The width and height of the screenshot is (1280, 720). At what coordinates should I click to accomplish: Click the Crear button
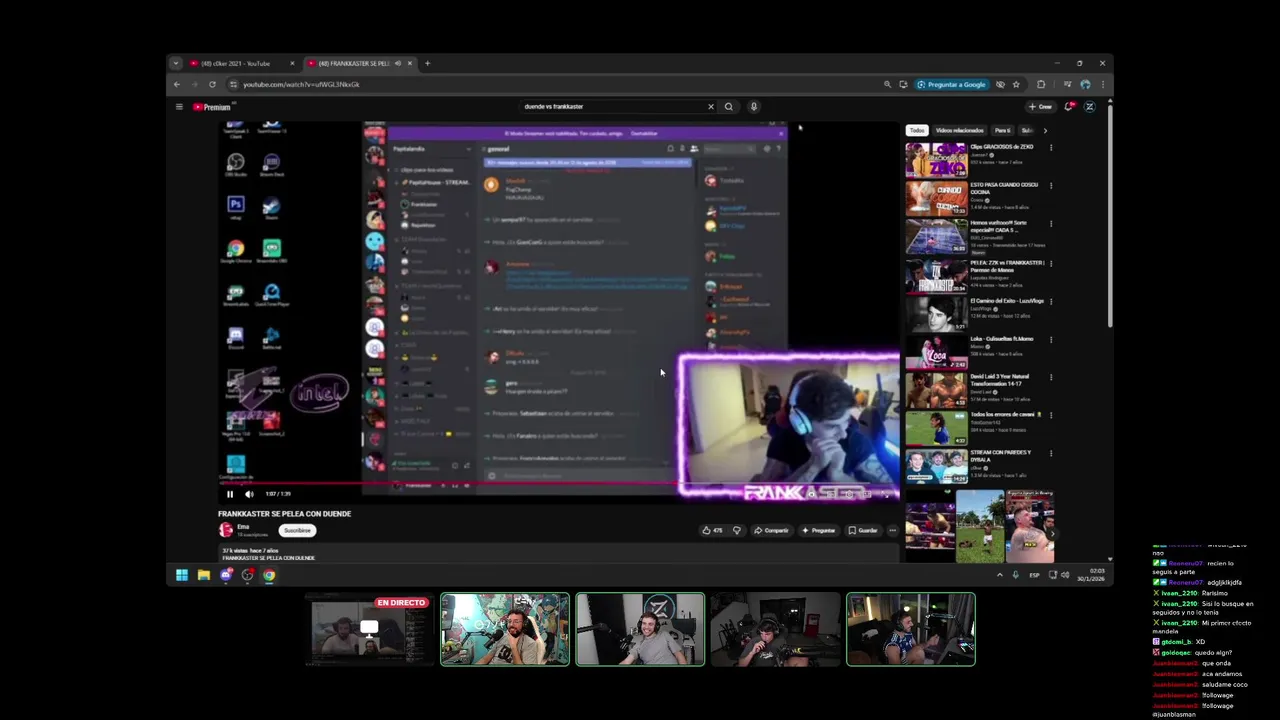(x=1040, y=107)
